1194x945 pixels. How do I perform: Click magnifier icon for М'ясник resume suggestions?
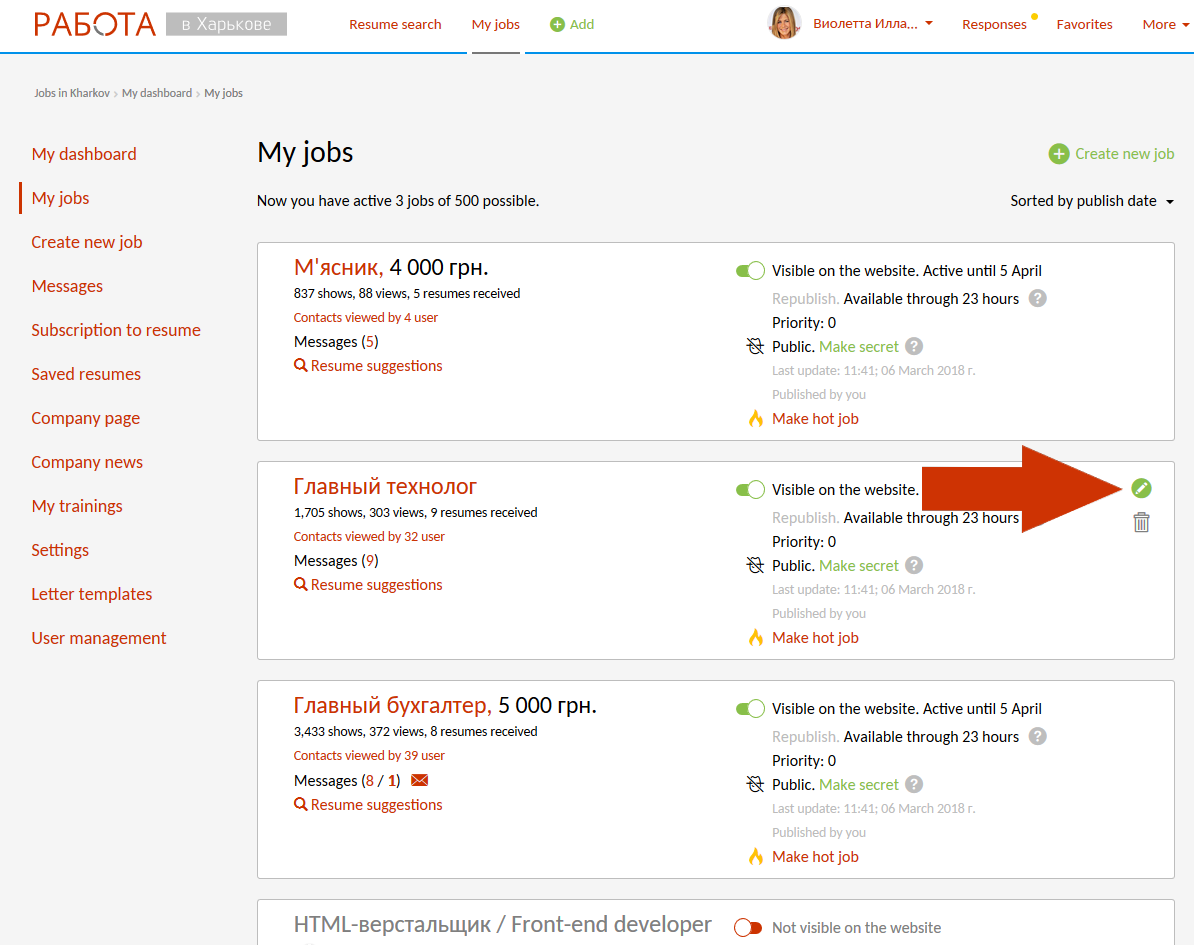point(300,366)
